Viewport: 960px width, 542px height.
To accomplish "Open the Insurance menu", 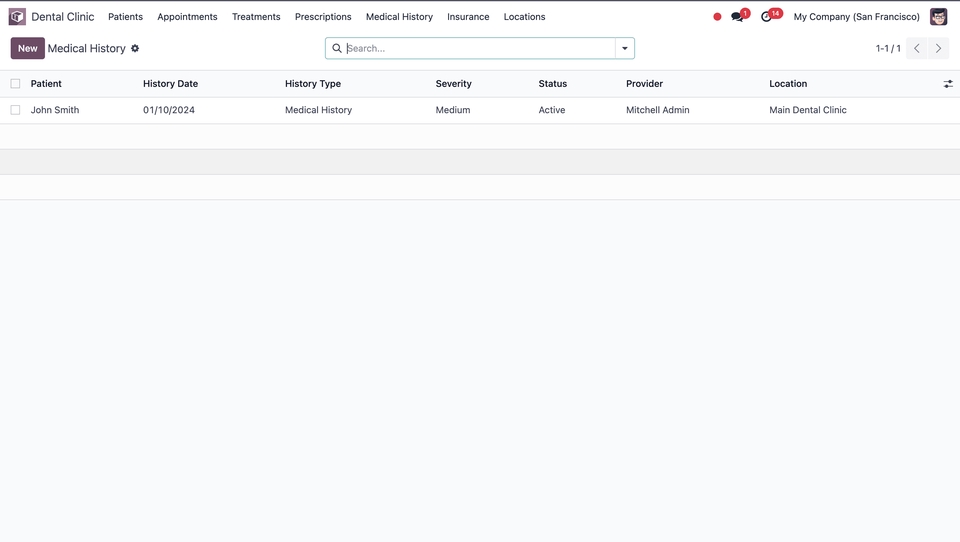I will pos(468,17).
